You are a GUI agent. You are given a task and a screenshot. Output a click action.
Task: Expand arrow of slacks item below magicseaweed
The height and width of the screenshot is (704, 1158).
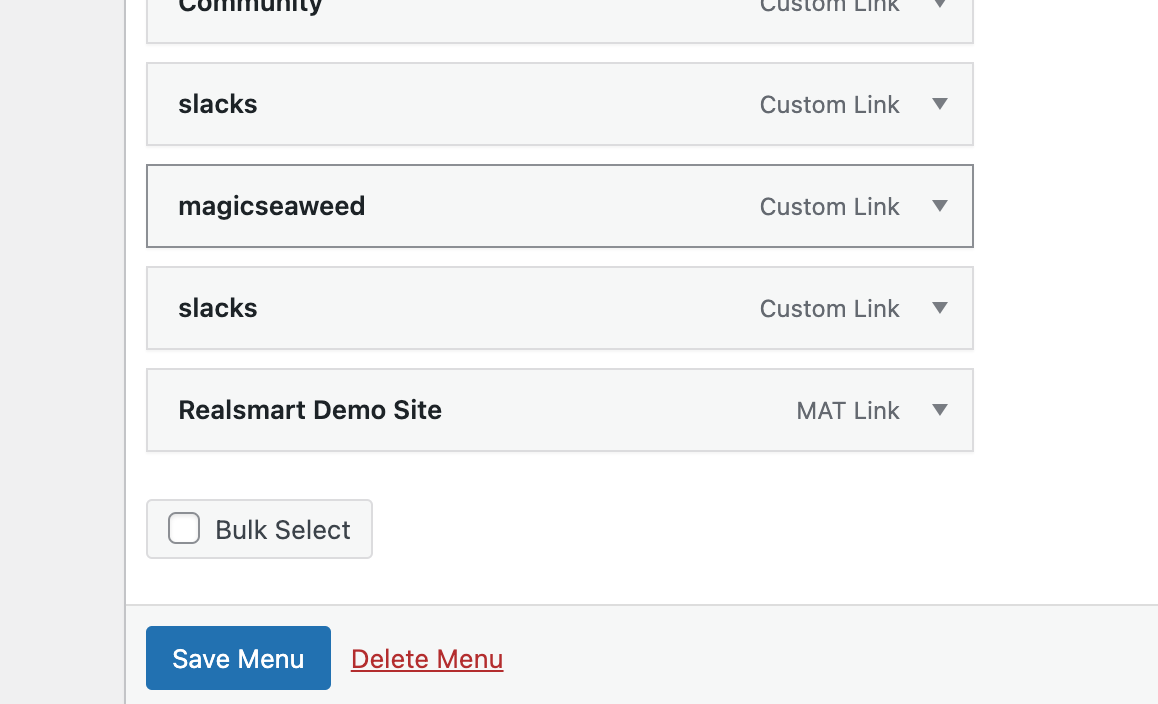pyautogui.click(x=939, y=308)
